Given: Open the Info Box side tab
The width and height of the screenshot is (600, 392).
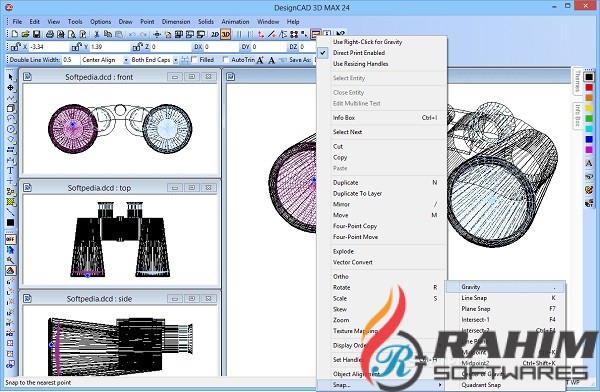Looking at the screenshot, I should coord(577,116).
